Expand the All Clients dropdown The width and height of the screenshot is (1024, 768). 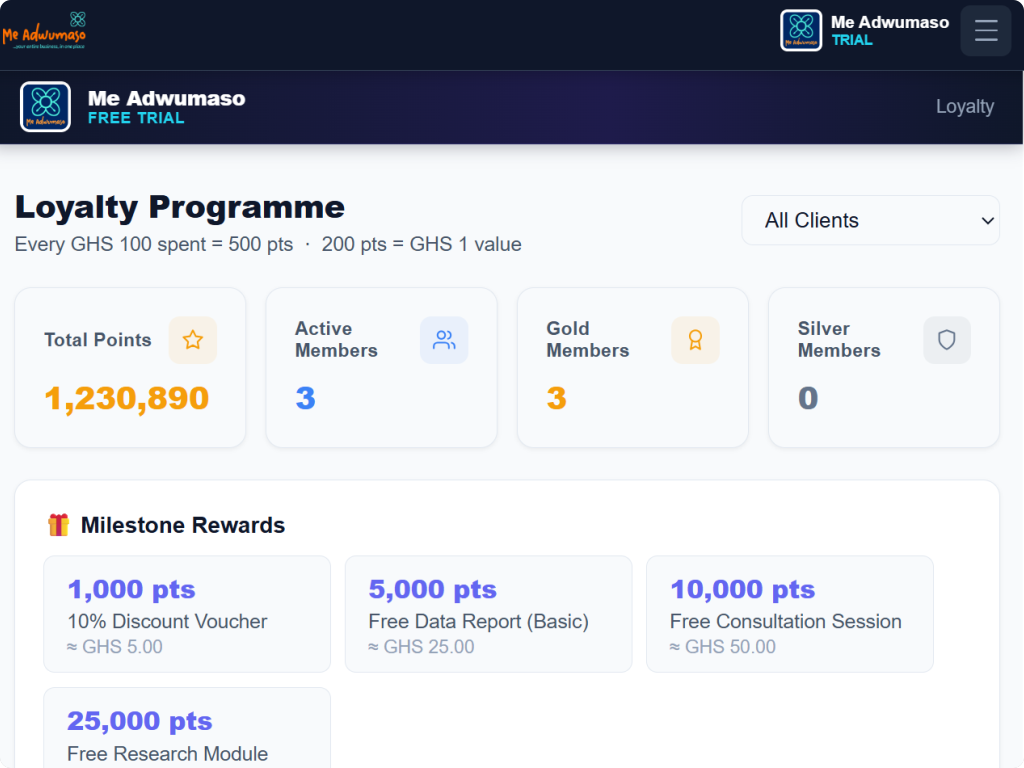tap(870, 220)
